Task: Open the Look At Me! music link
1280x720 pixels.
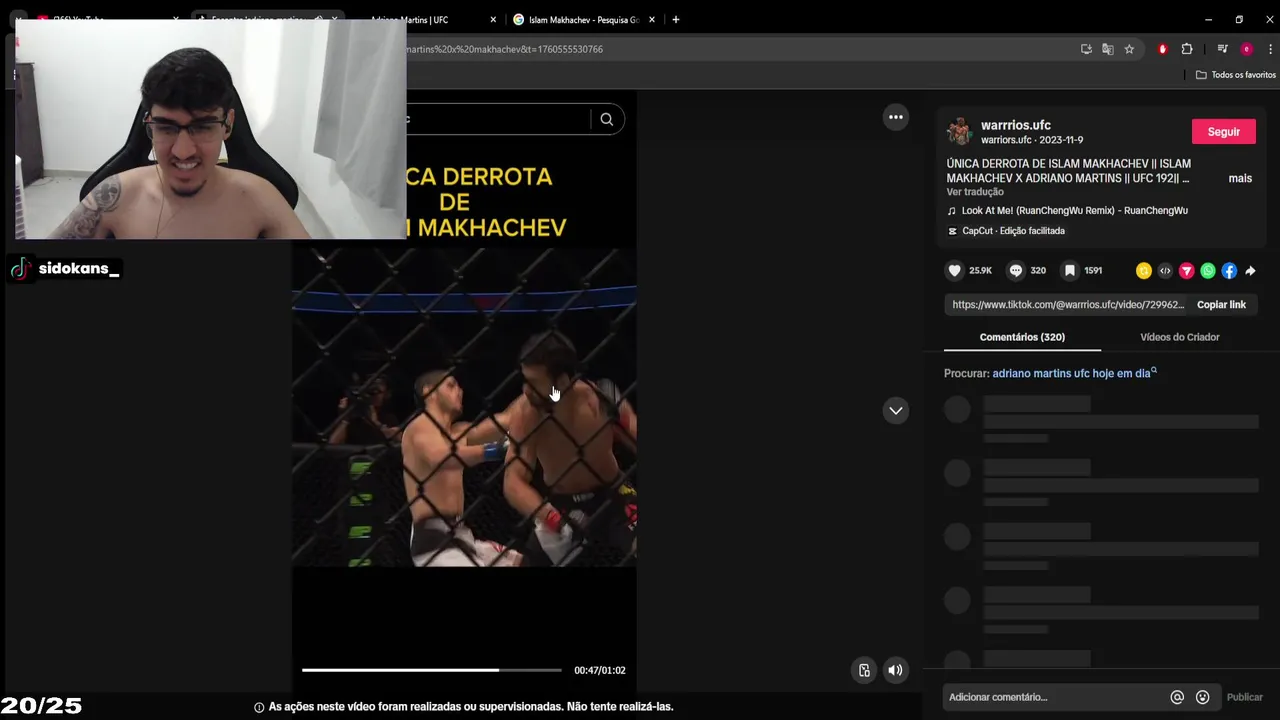Action: click(1074, 211)
